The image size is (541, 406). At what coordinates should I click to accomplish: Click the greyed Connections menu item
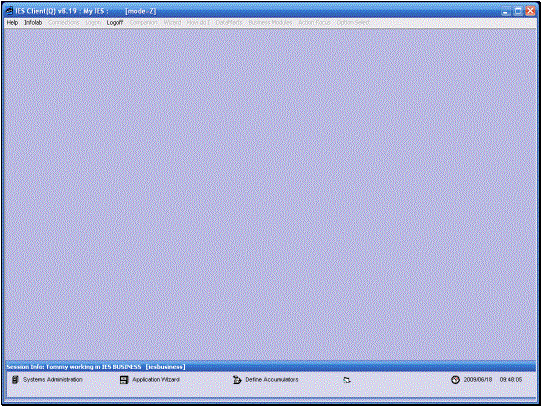(x=63, y=22)
